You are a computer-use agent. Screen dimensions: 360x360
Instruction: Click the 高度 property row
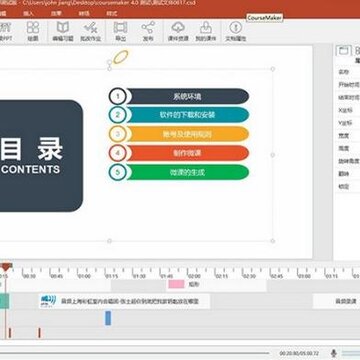[347, 148]
